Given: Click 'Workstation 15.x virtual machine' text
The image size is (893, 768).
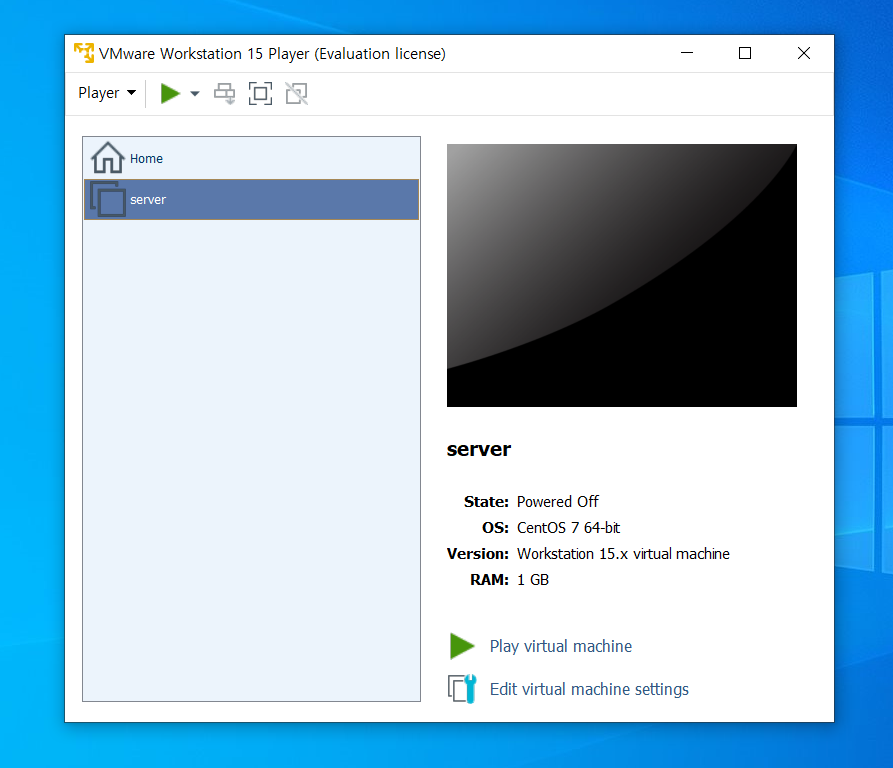Looking at the screenshot, I should 623,554.
